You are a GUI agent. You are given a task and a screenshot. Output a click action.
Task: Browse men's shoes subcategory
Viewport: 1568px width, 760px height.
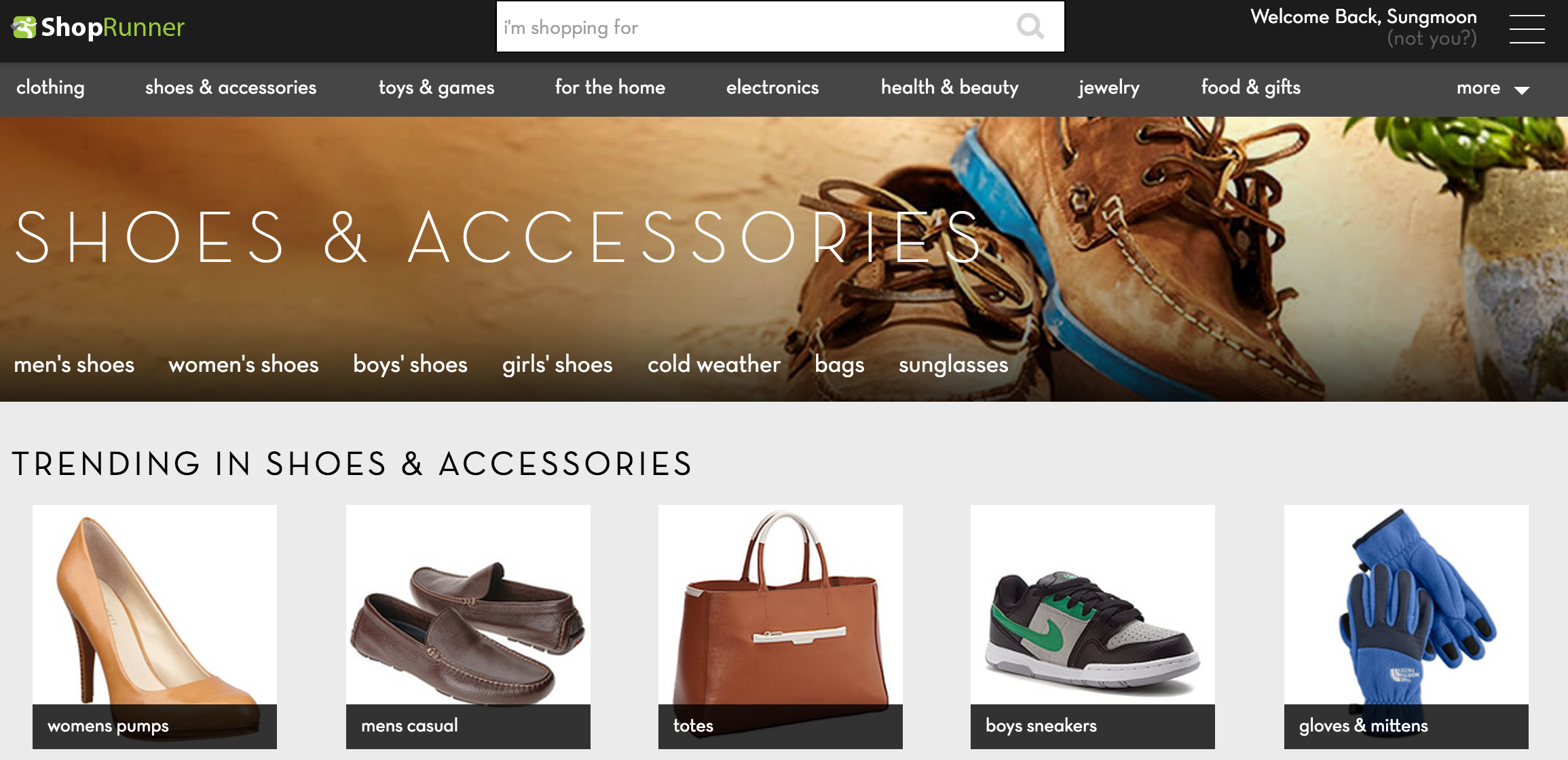[74, 364]
